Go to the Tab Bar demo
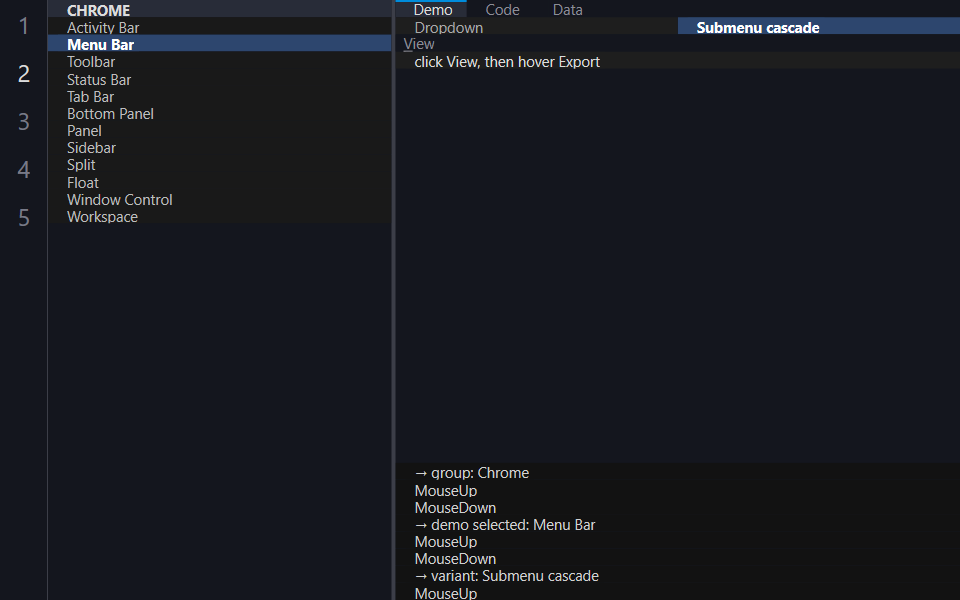Image resolution: width=960 pixels, height=600 pixels. [x=219, y=97]
